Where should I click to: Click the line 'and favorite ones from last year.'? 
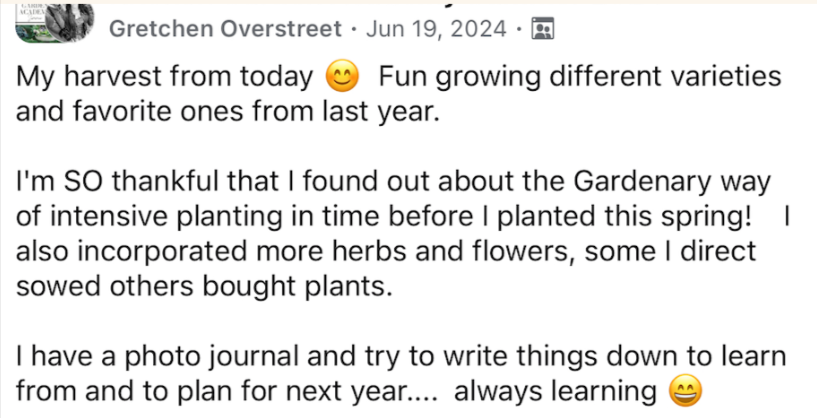pos(228,111)
